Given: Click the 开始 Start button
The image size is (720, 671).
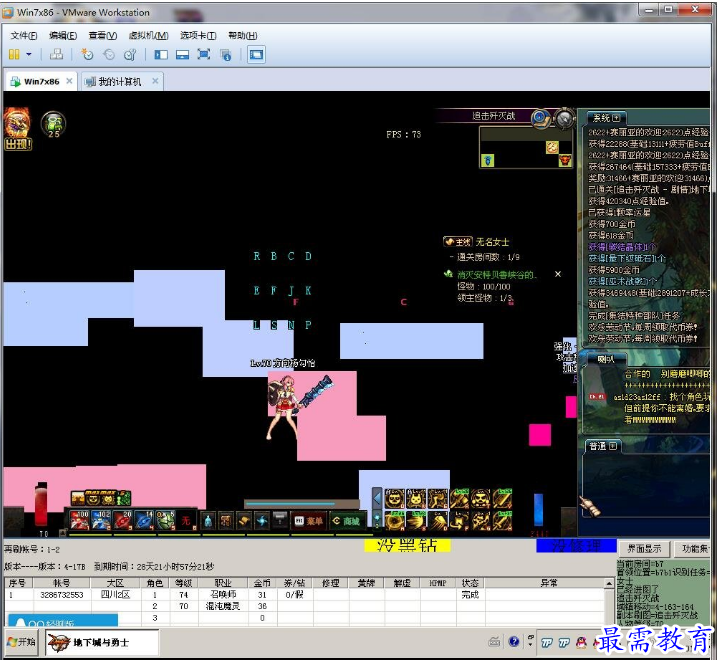Looking at the screenshot, I should click(x=21, y=642).
